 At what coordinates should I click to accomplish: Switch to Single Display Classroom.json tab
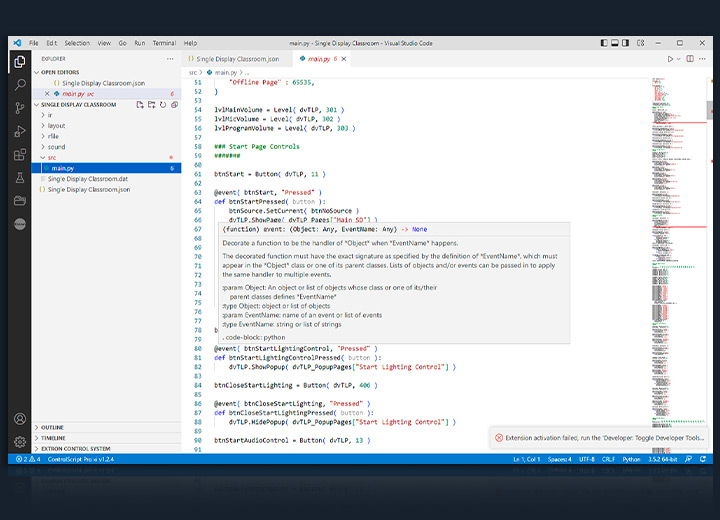pos(237,59)
